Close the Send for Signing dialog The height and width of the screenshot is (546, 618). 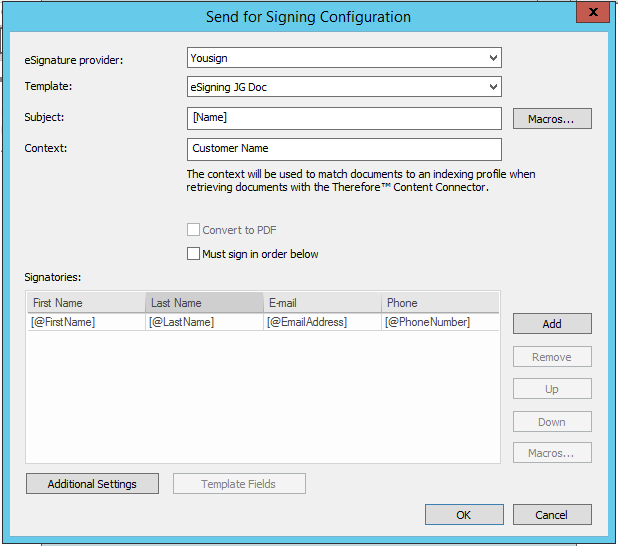pos(592,13)
